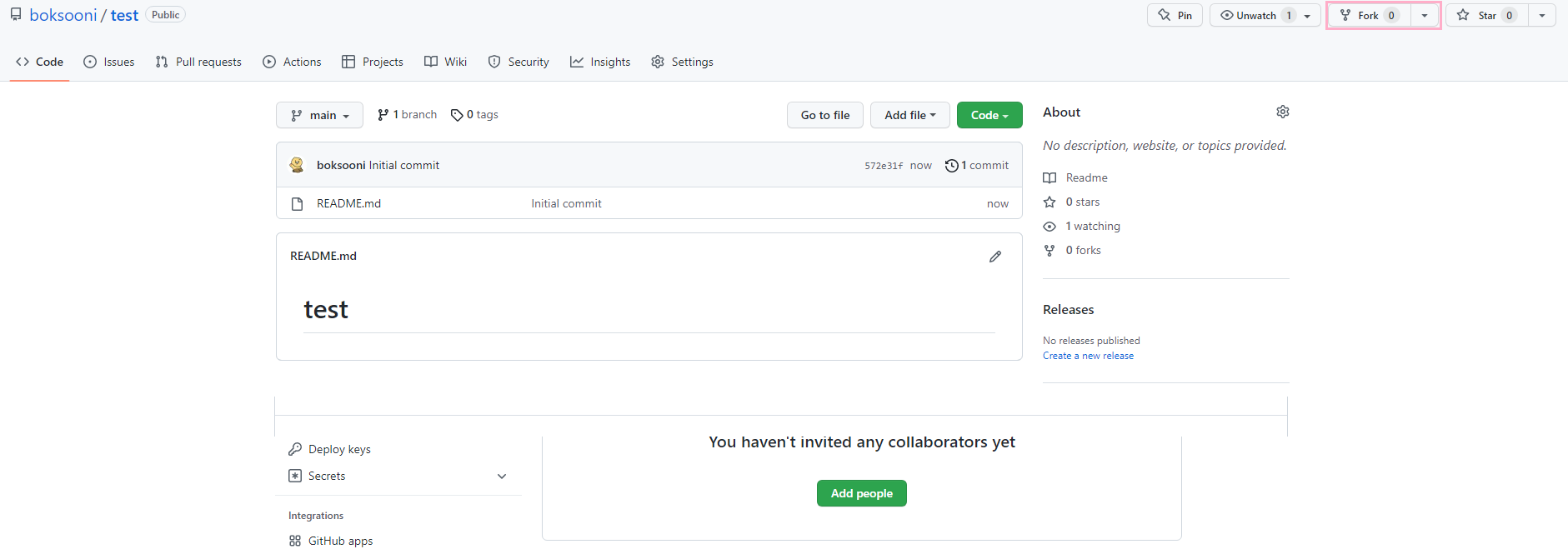View the 1 commit history link
The width and height of the screenshot is (1568, 554).
(977, 165)
